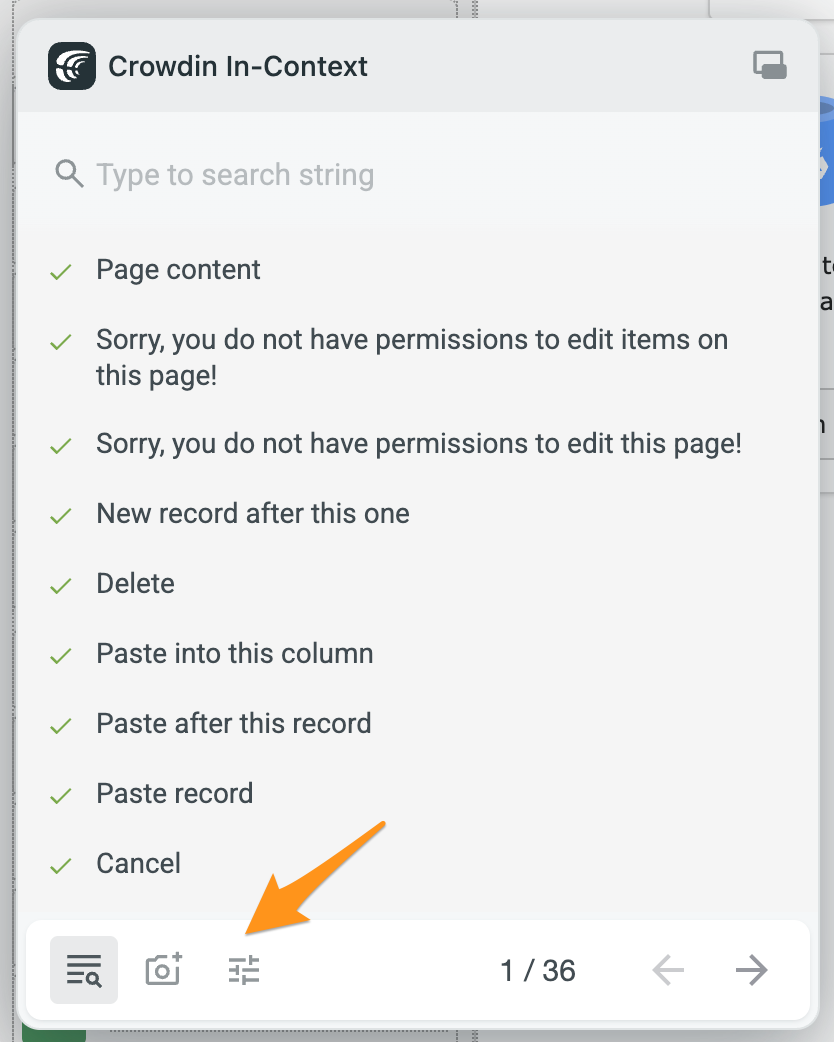The height and width of the screenshot is (1042, 834).
Task: Click in the search string field
Action: pyautogui.click(x=400, y=175)
